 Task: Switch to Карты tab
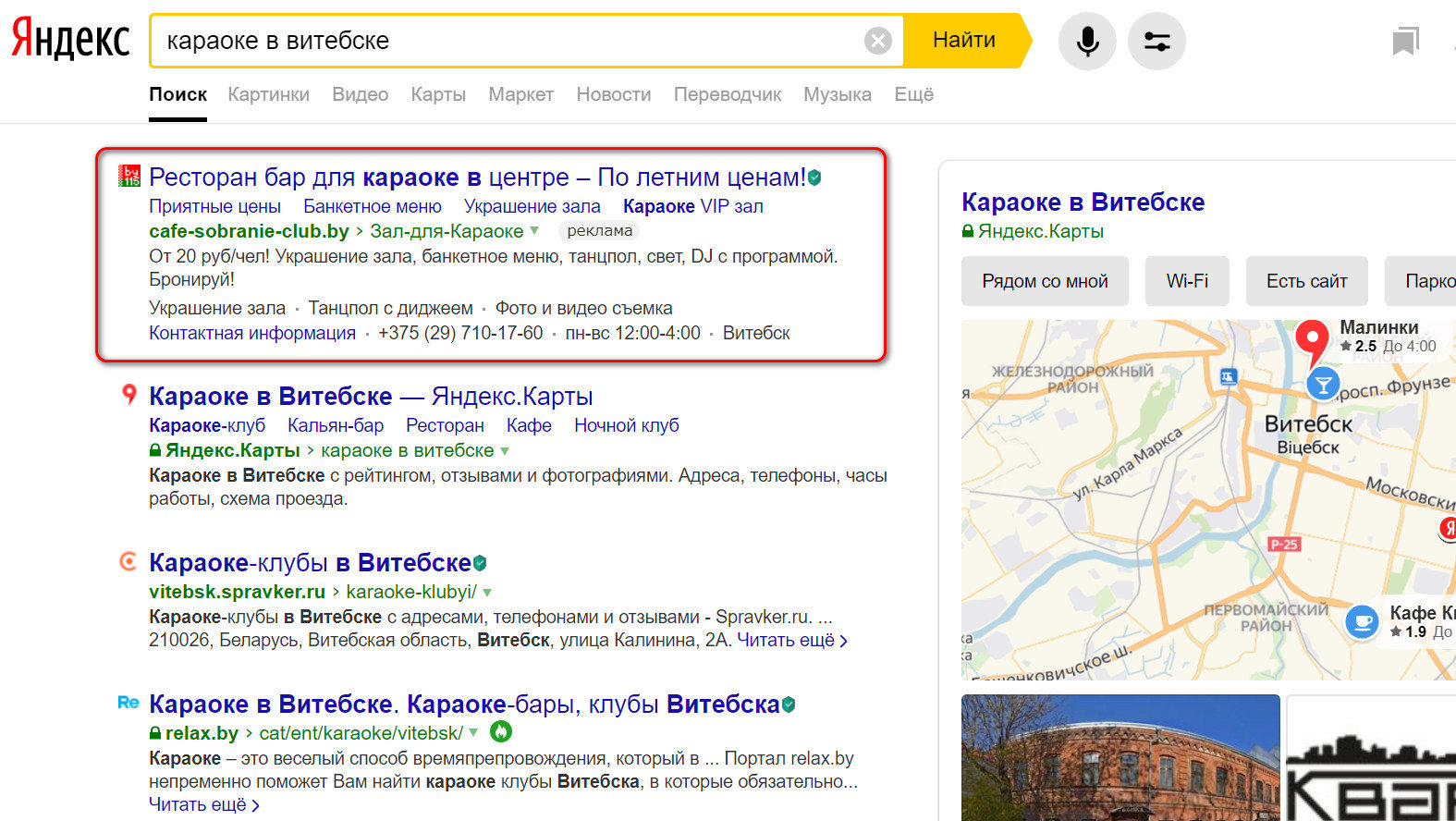coord(438,94)
